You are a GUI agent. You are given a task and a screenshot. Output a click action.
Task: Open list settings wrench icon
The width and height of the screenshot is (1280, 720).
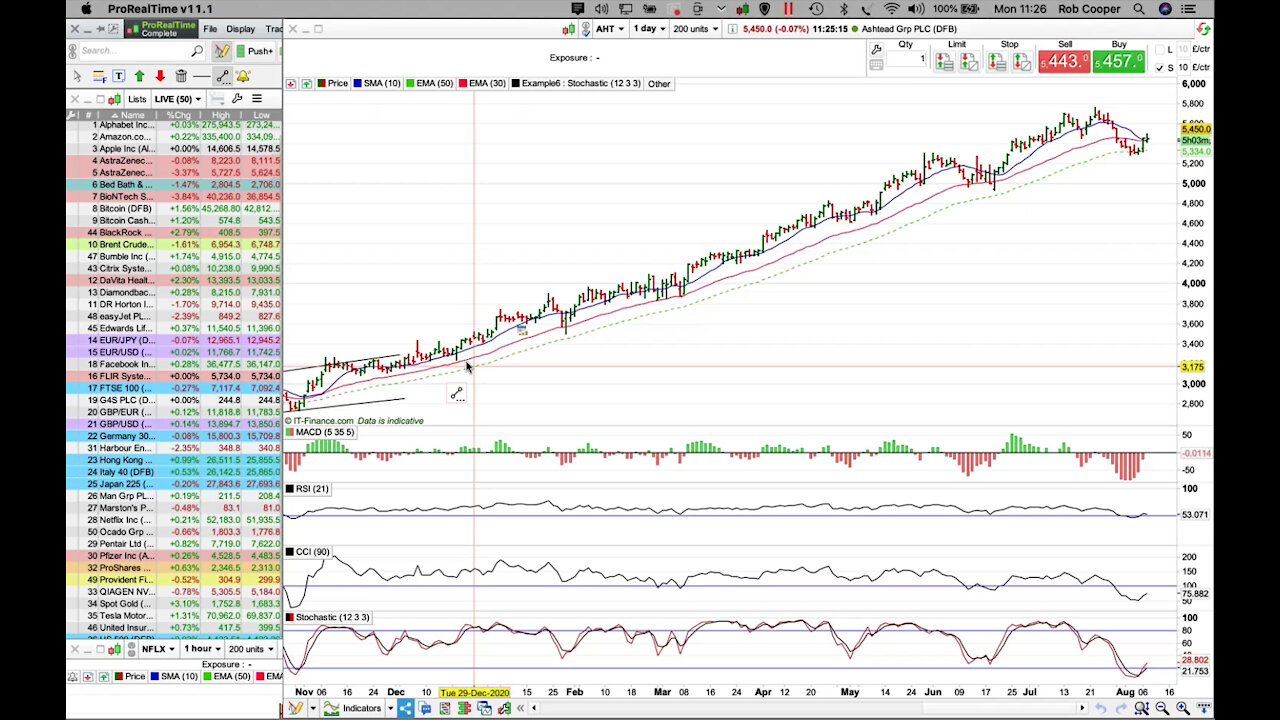tap(237, 98)
